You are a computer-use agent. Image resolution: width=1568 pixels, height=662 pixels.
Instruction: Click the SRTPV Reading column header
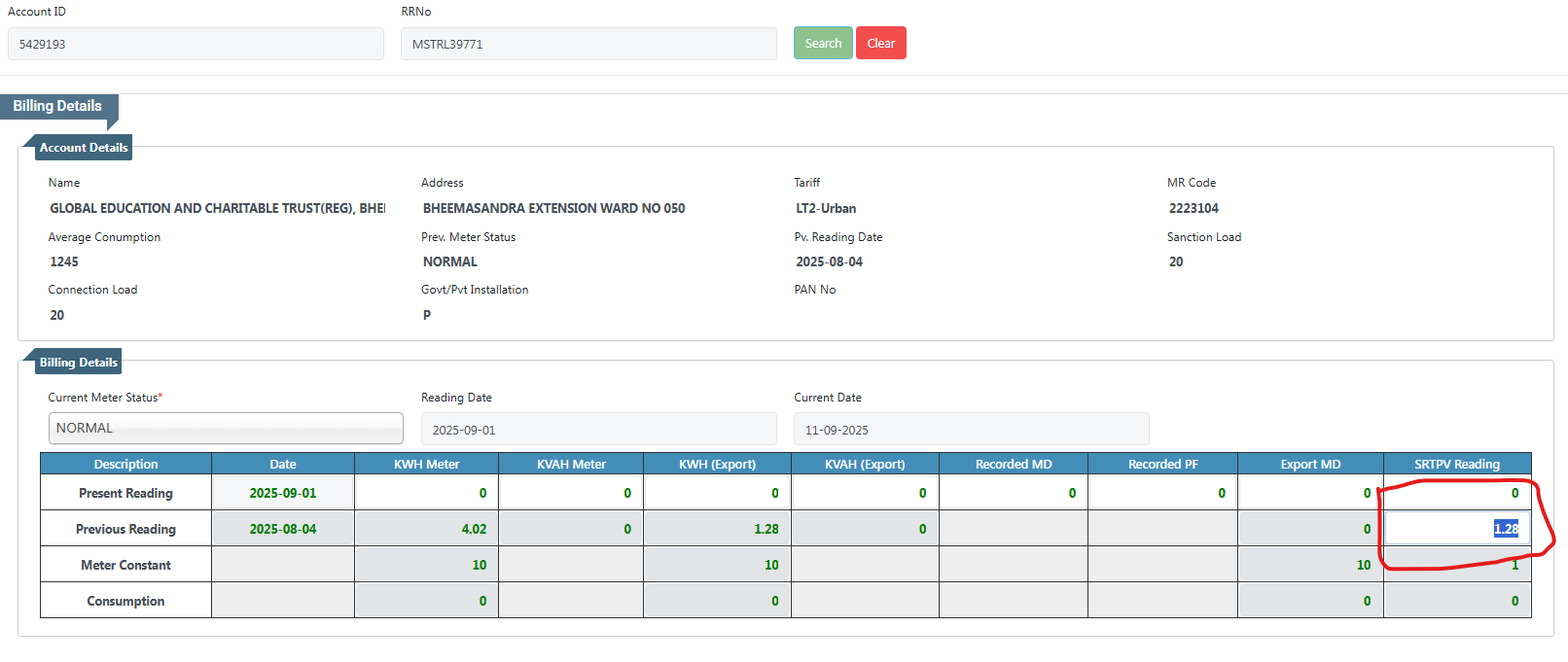(x=1456, y=464)
